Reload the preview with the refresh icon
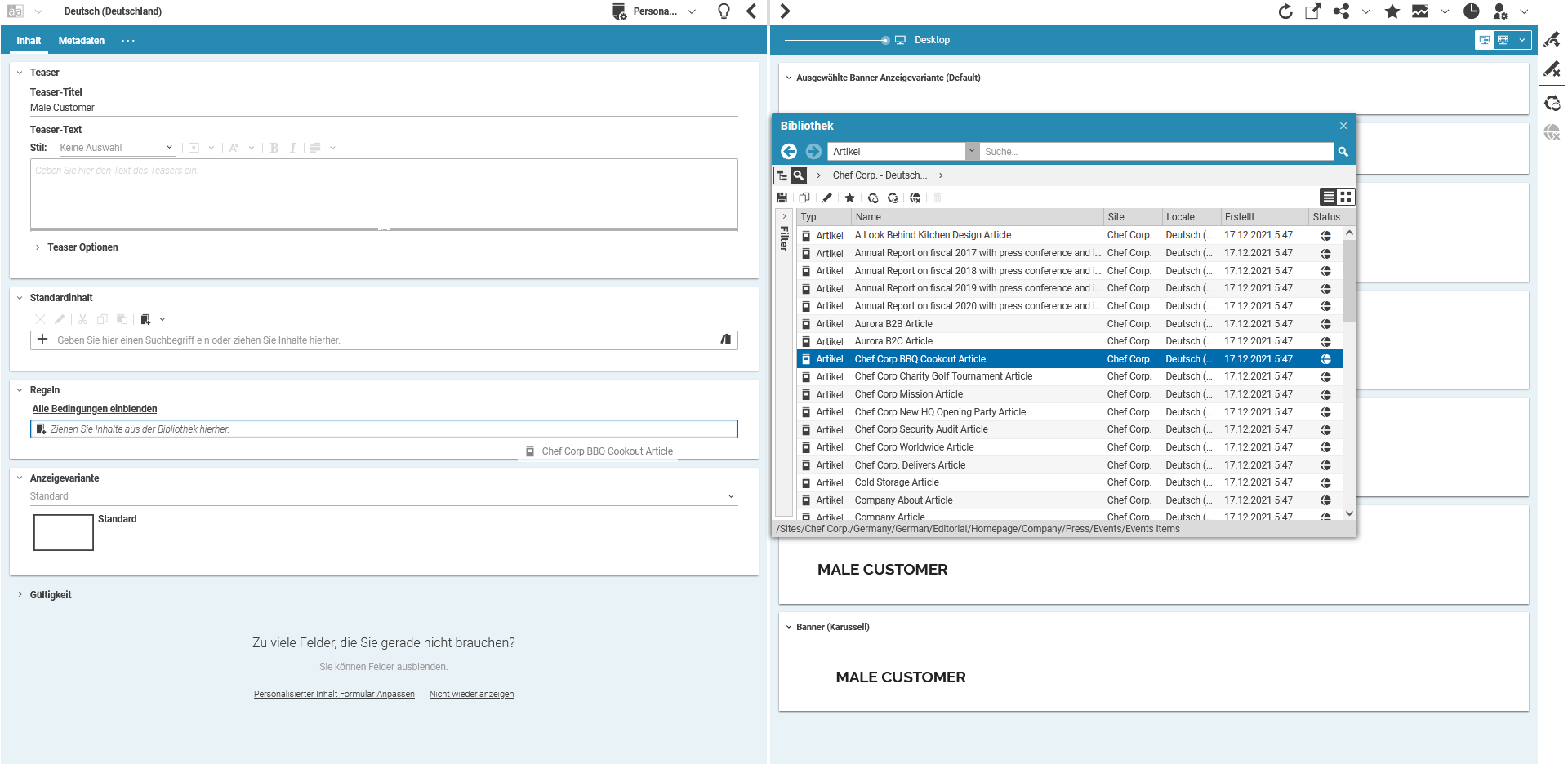 1285,11
